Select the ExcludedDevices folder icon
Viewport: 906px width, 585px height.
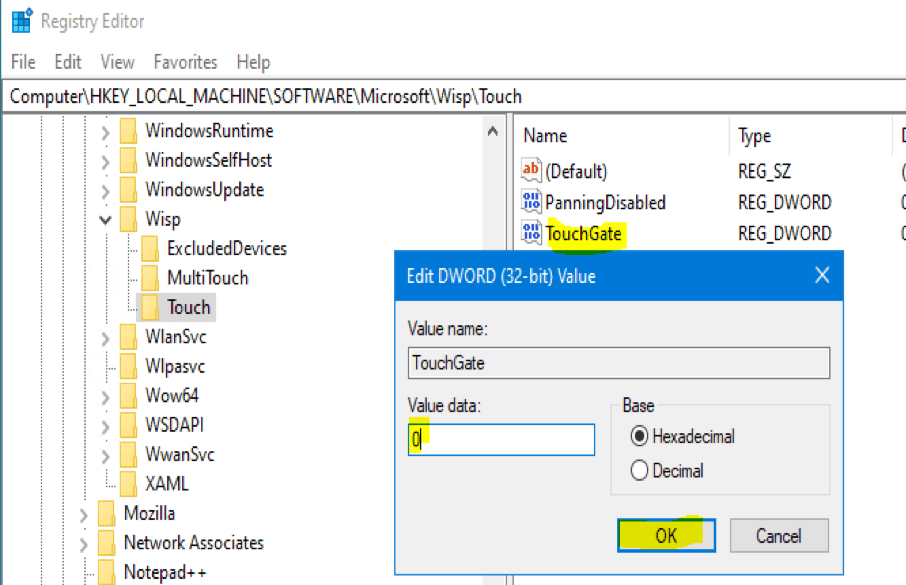tap(150, 249)
